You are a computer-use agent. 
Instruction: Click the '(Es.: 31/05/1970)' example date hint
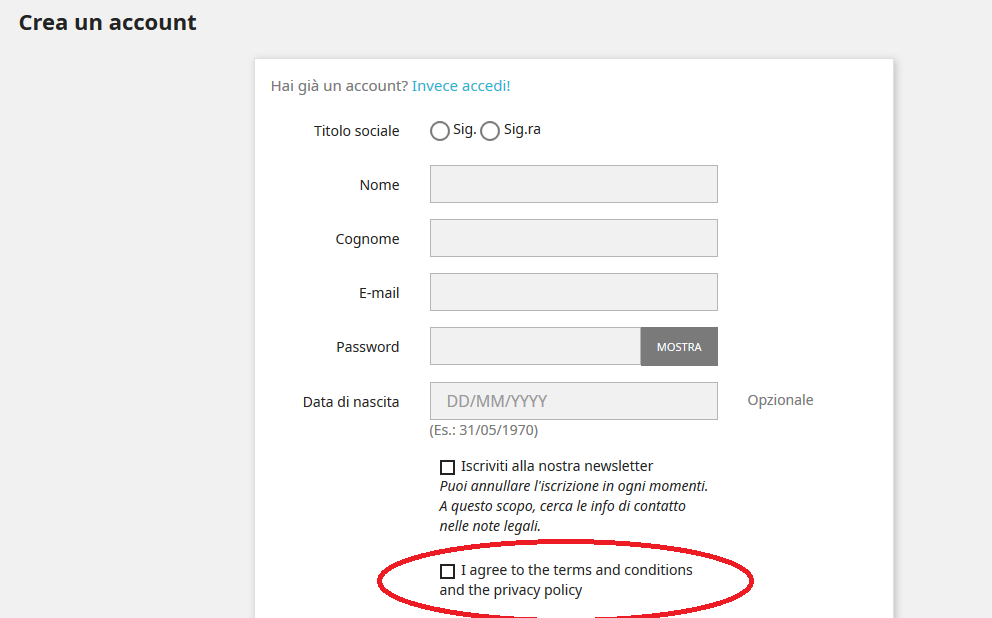coord(484,430)
